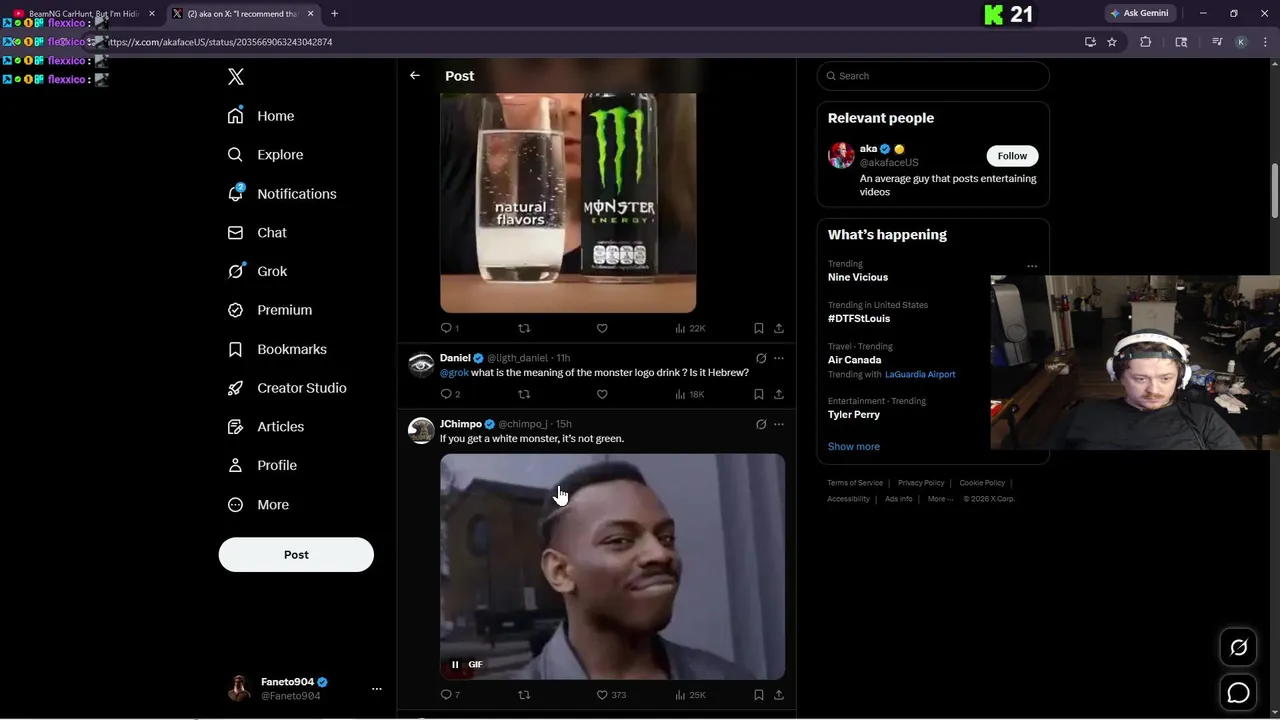Click Ask Gemini in browser toolbar
Screen dimensions: 1280x720
click(x=1139, y=13)
